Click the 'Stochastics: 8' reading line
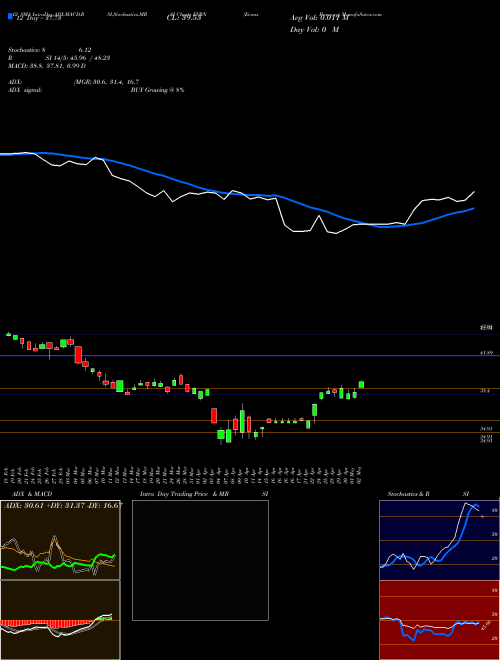The width and height of the screenshot is (500, 660). coord(29,50)
